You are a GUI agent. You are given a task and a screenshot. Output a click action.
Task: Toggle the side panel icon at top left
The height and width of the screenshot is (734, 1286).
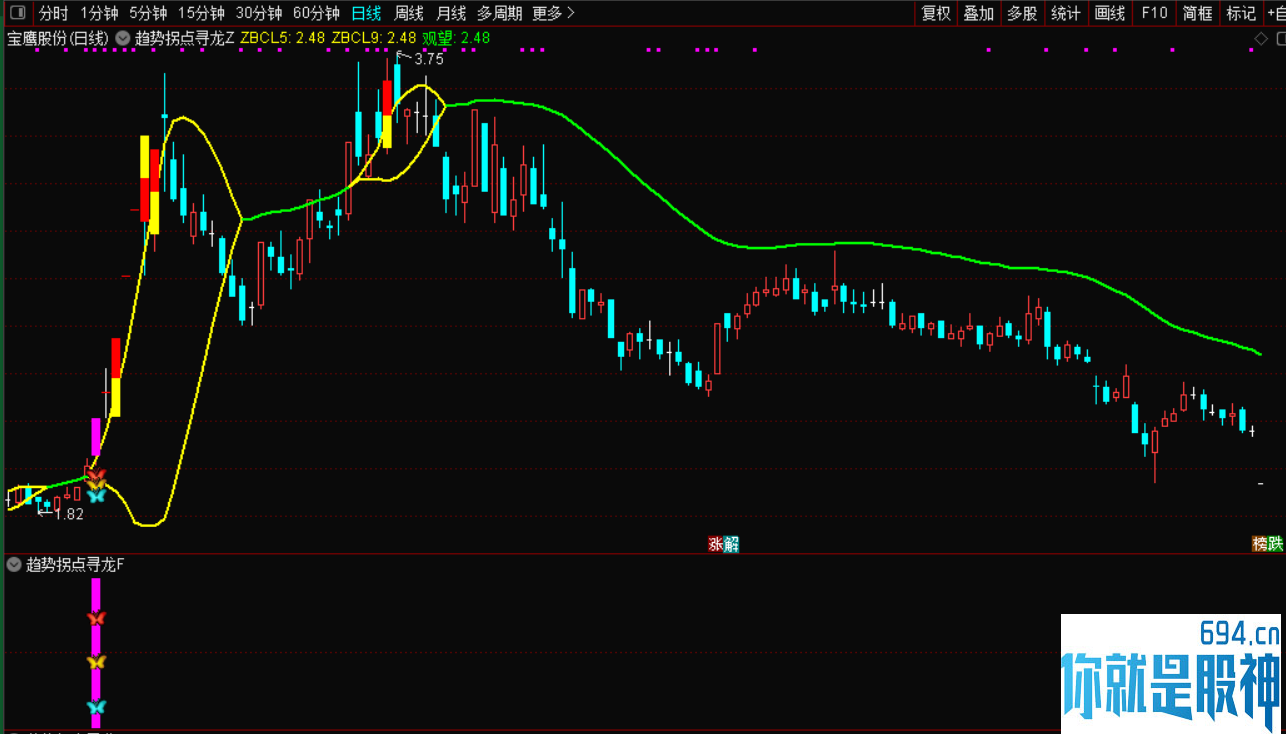pos(17,13)
